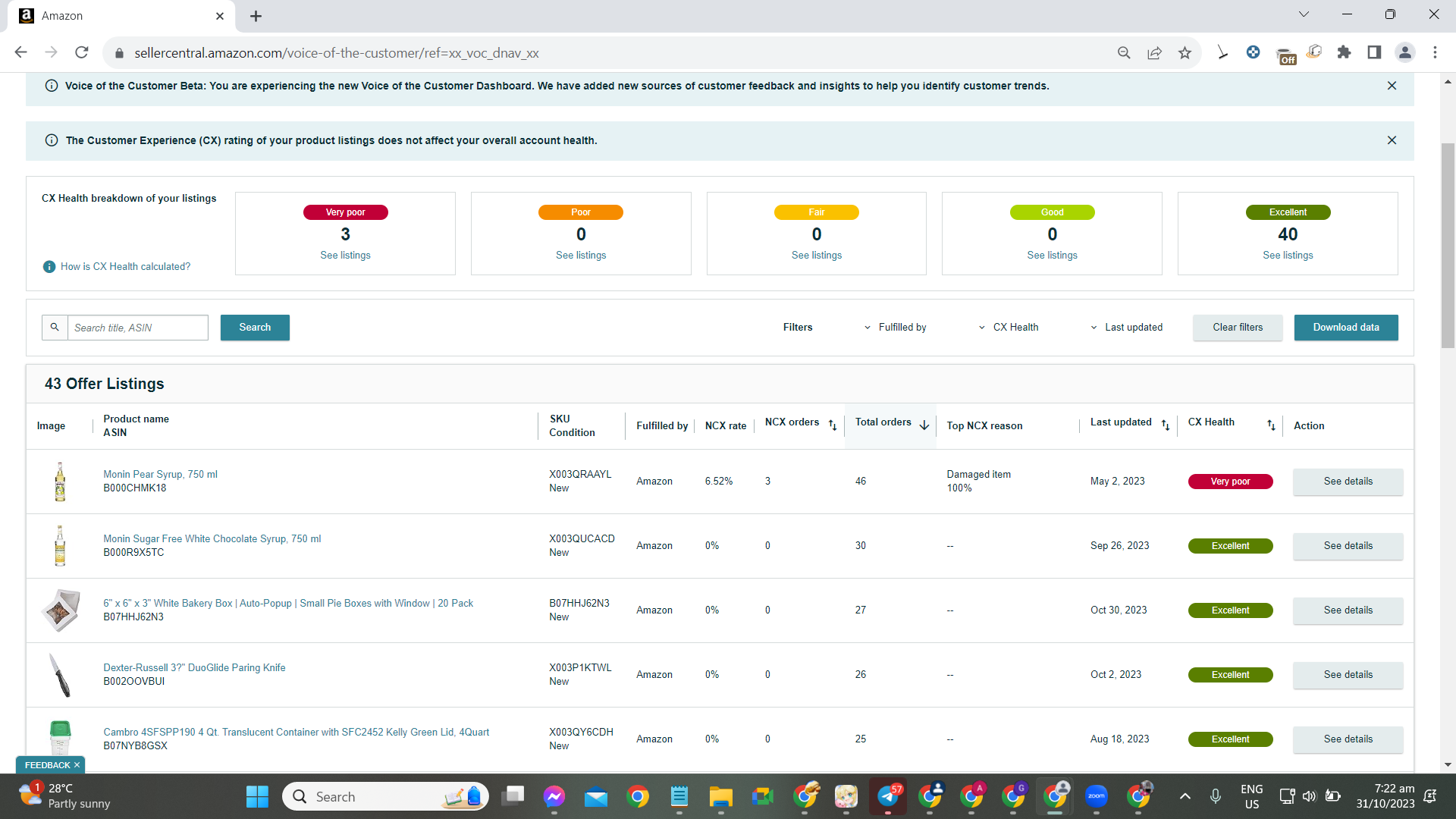Show hidden system tray icons
The width and height of the screenshot is (1456, 819).
(1185, 797)
